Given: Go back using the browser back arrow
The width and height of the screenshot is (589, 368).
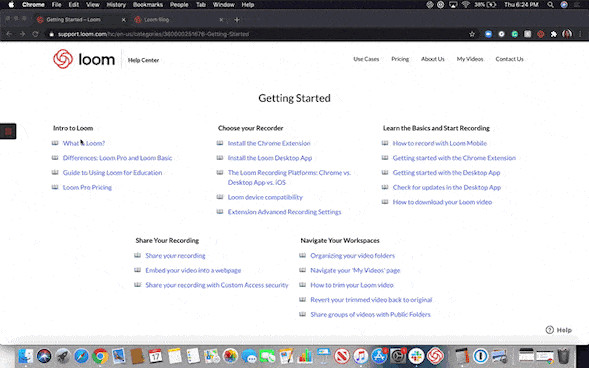Looking at the screenshot, I should click(x=9, y=34).
